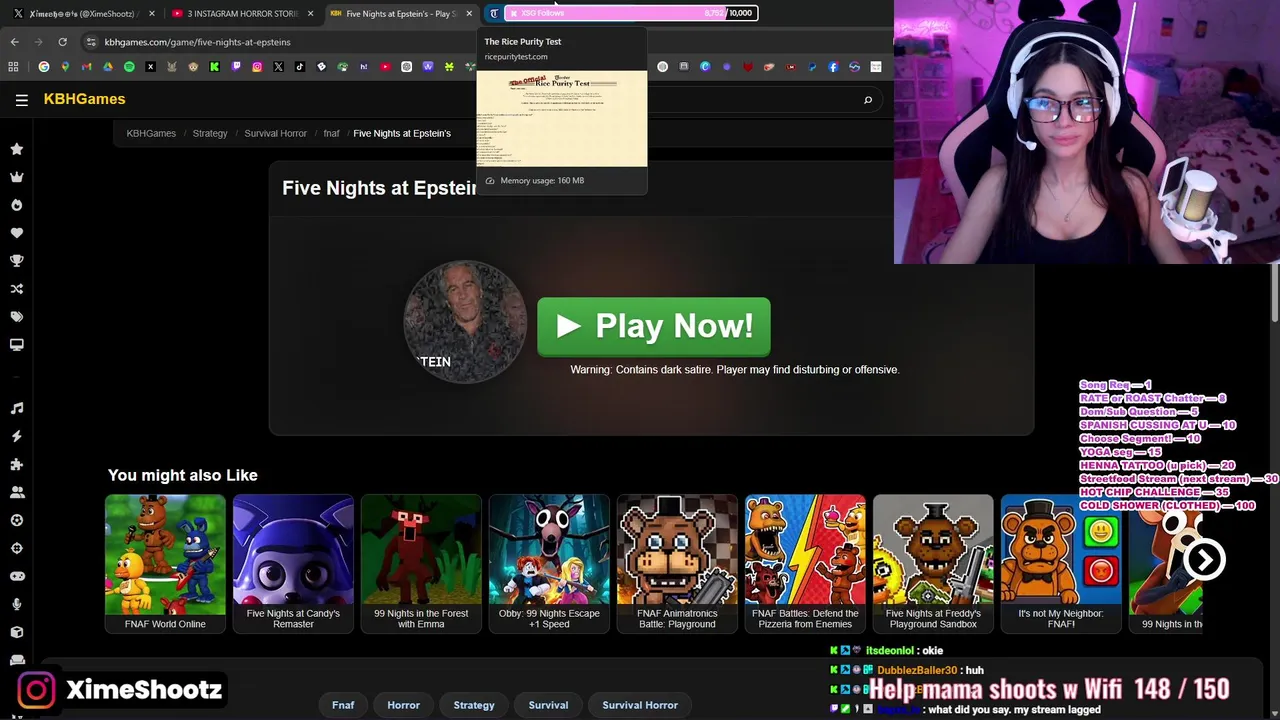Open the 3D cube category icon
This screenshot has width=1280, height=720.
click(17, 632)
